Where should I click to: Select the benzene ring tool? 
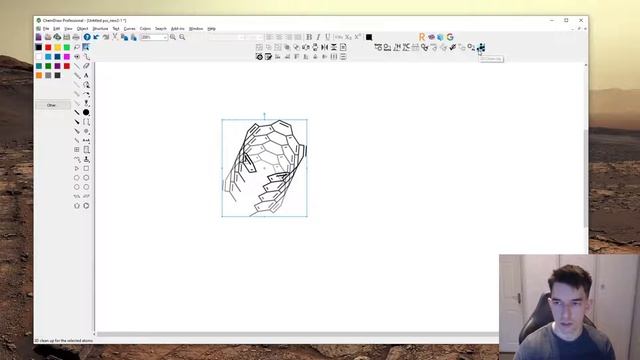pyautogui.click(x=86, y=206)
